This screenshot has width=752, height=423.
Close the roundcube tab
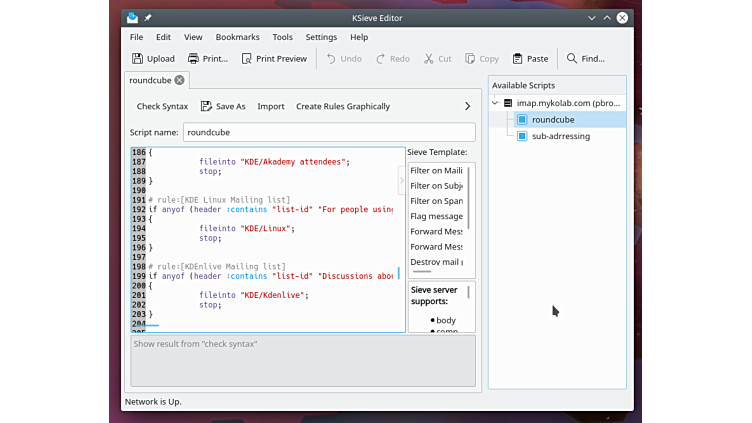click(x=180, y=80)
